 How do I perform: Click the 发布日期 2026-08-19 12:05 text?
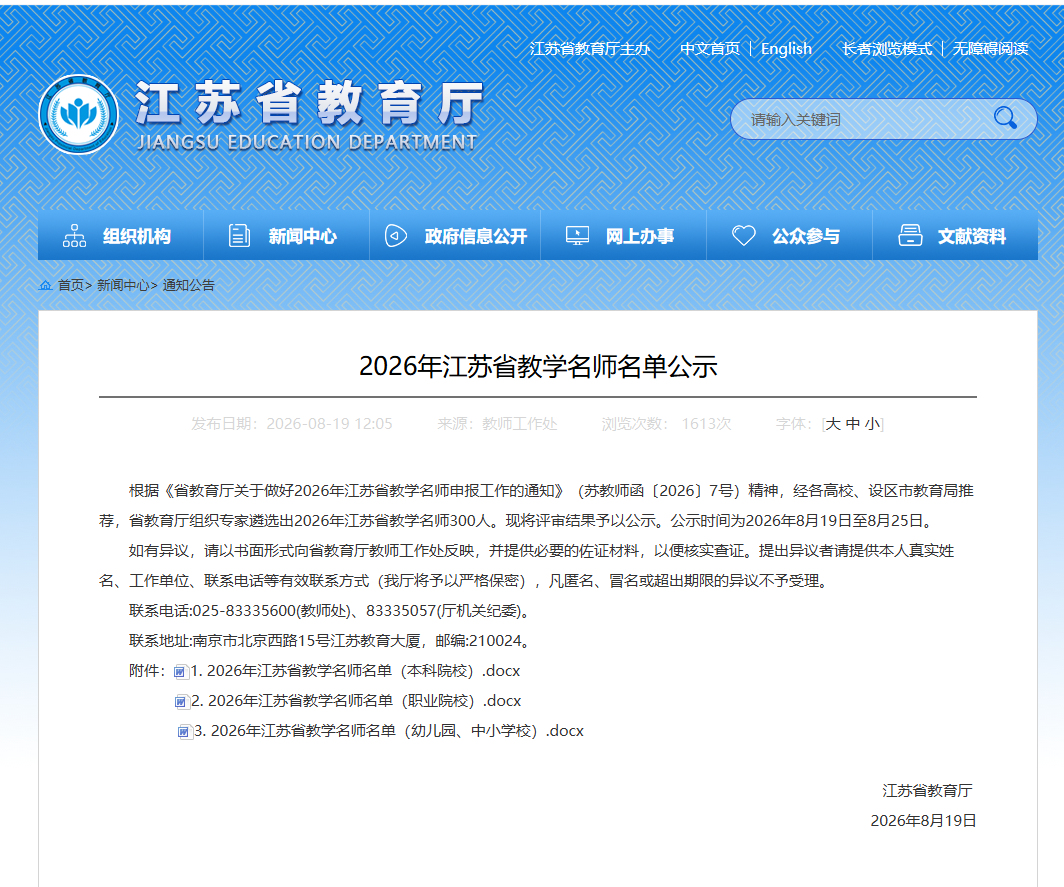(x=292, y=423)
